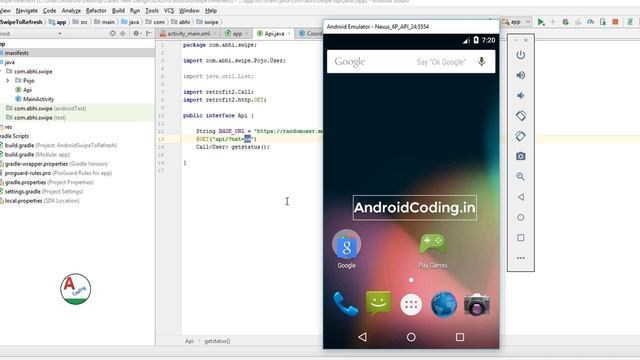Open the Build menu
Viewport: 640px width, 360px height.
pyautogui.click(x=118, y=11)
